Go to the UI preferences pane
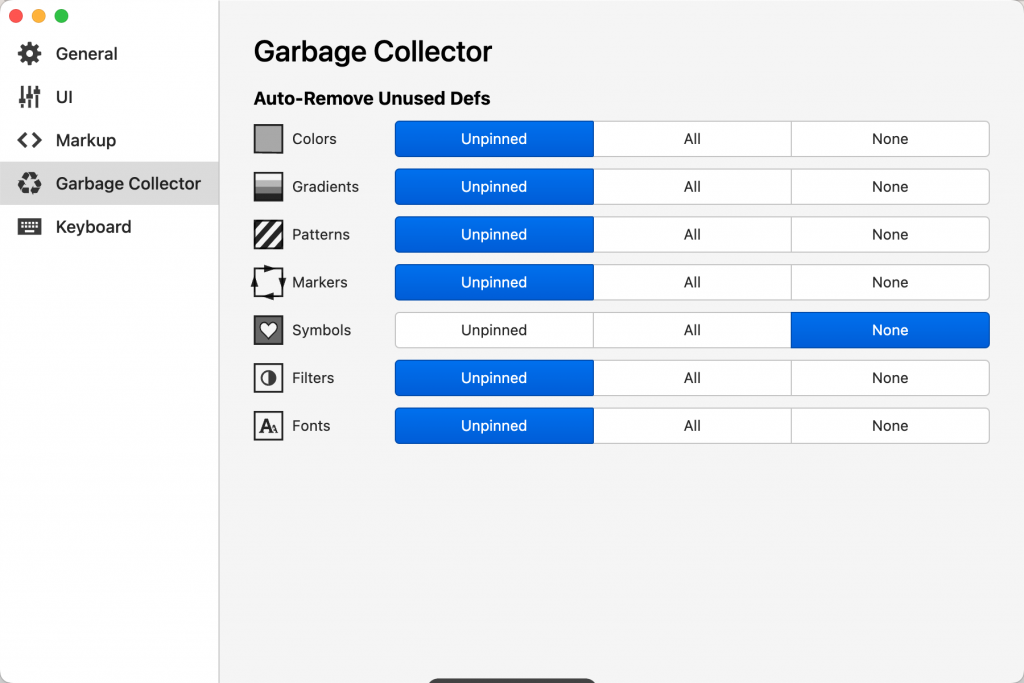The image size is (1024, 683). [x=64, y=97]
